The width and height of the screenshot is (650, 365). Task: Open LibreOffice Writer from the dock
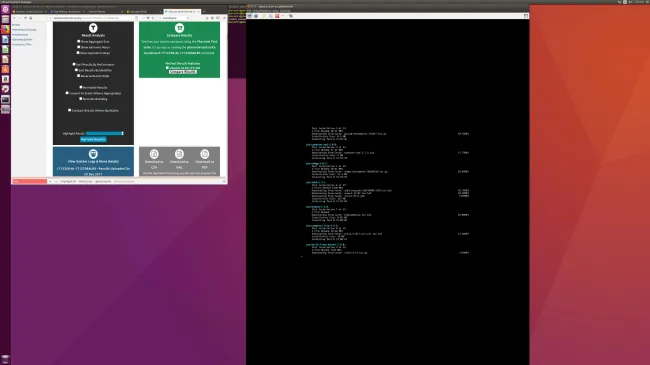tap(5, 39)
